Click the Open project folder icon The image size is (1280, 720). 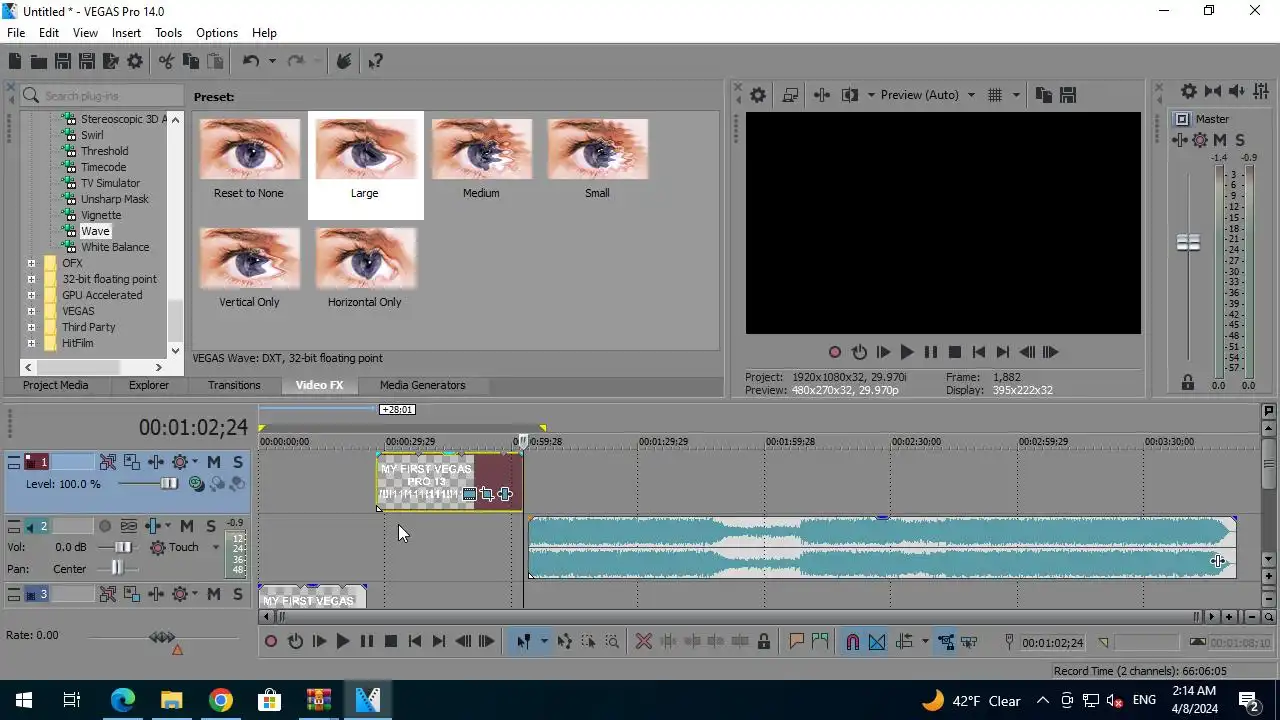pos(39,61)
